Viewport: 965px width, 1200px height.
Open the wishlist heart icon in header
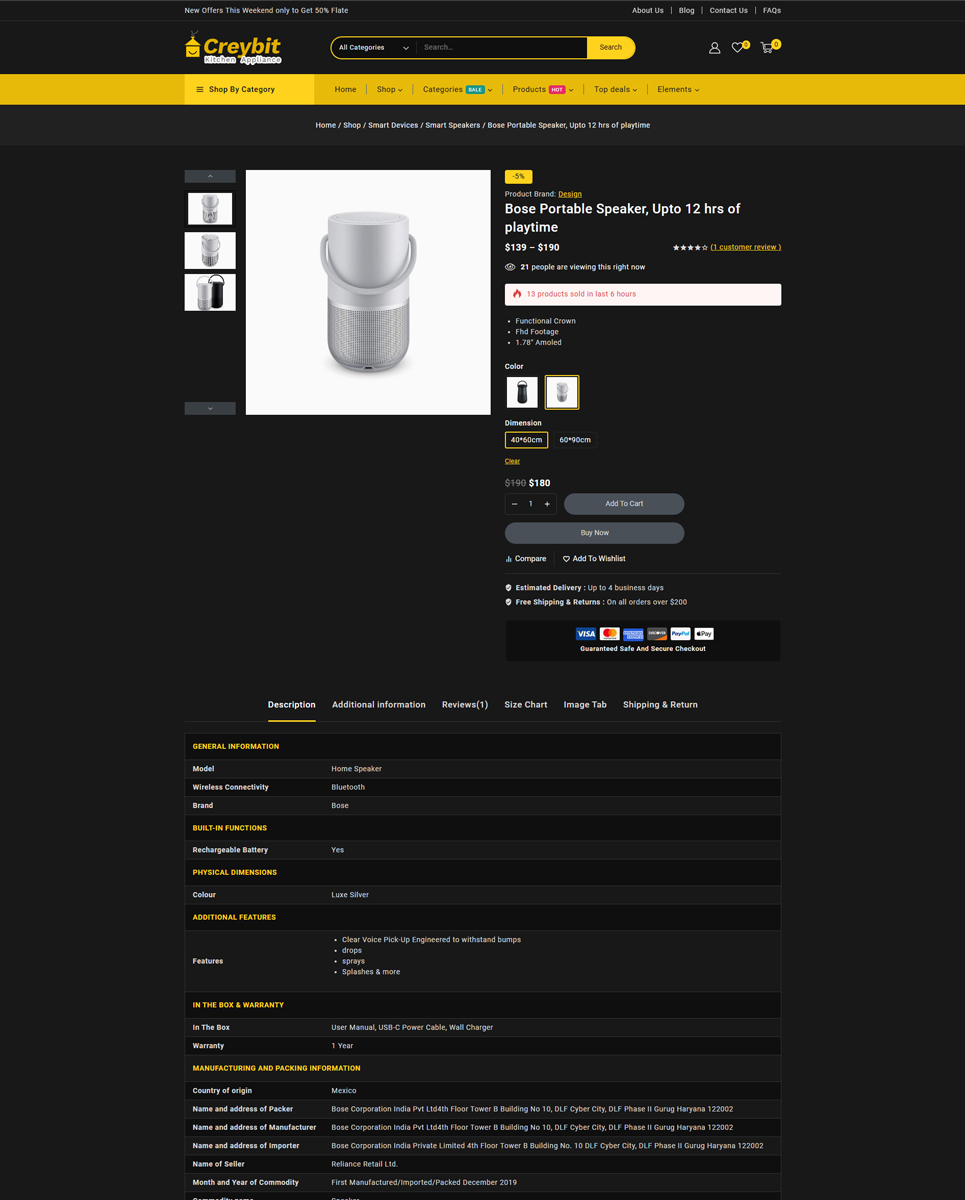[738, 48]
